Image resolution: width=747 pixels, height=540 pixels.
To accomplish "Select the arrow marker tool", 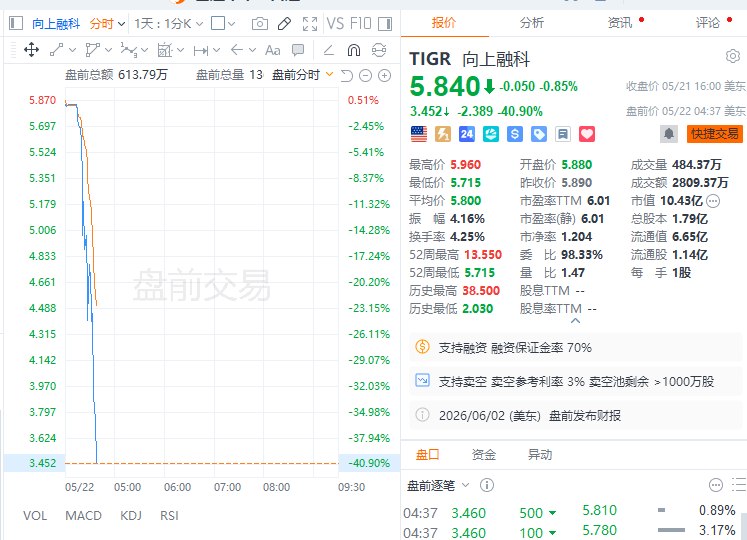I will (237, 50).
